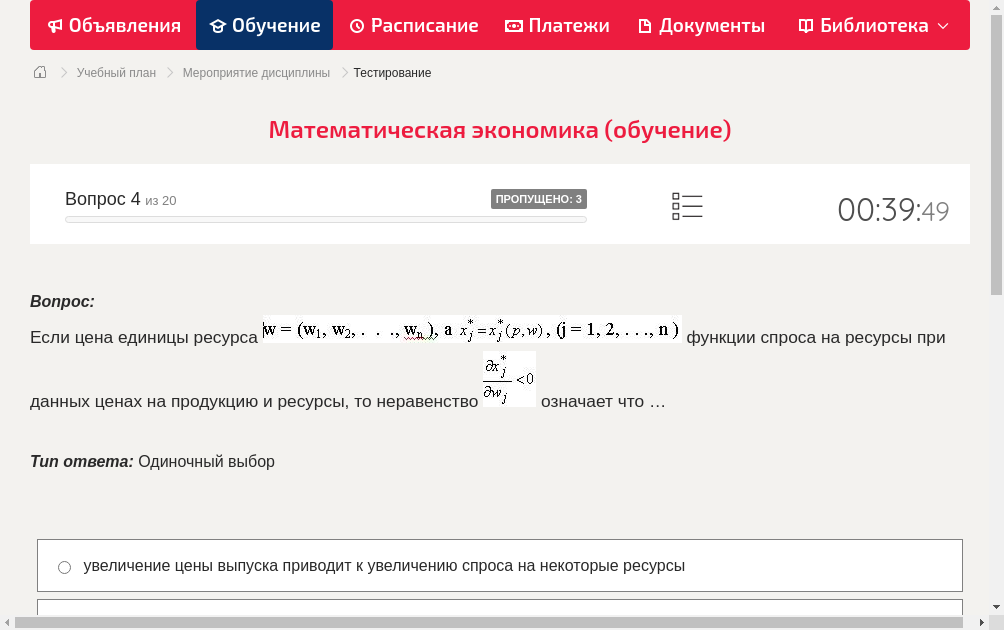Click the quiz progress bar
1004x630 pixels.
click(325, 219)
